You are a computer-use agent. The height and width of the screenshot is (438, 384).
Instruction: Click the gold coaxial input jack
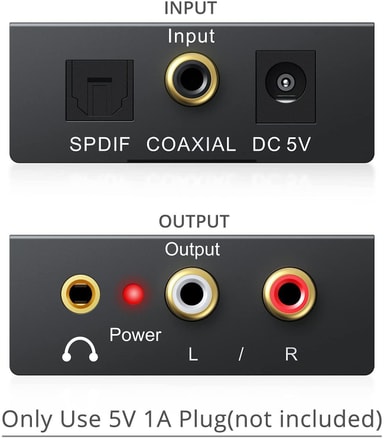[x=192, y=79]
